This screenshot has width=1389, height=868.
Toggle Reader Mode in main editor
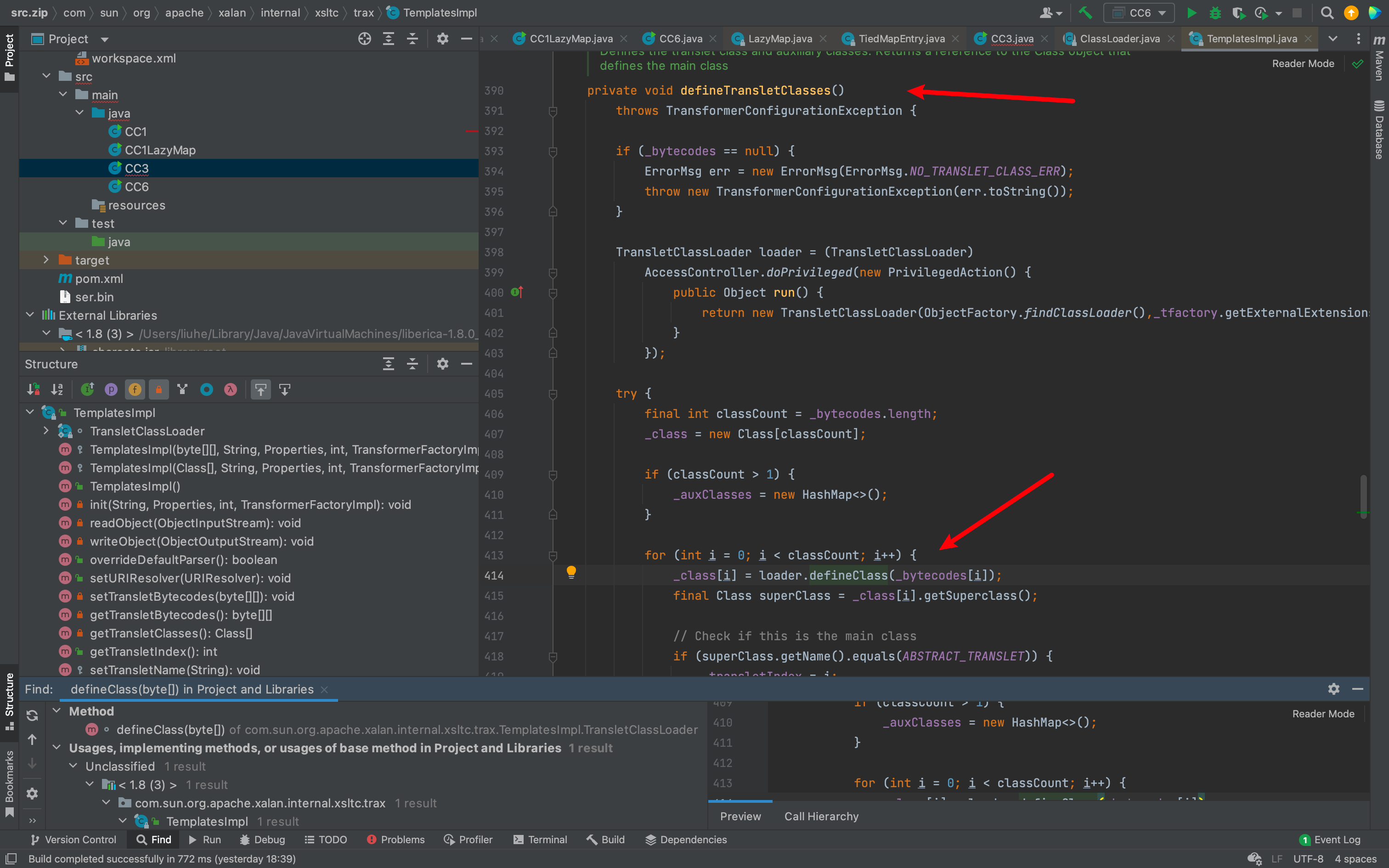1303,64
